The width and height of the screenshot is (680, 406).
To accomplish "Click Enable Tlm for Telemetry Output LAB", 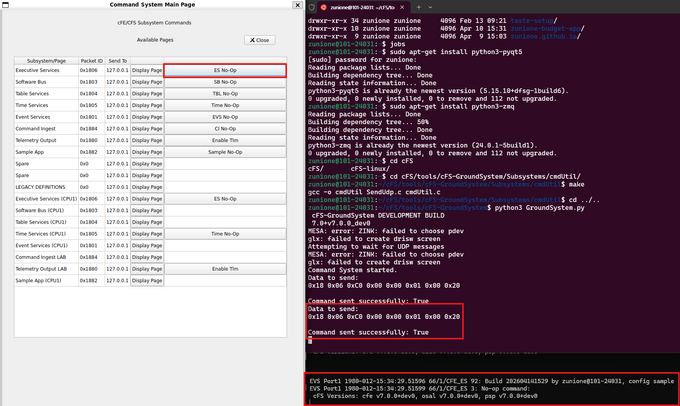I will pyautogui.click(x=224, y=269).
